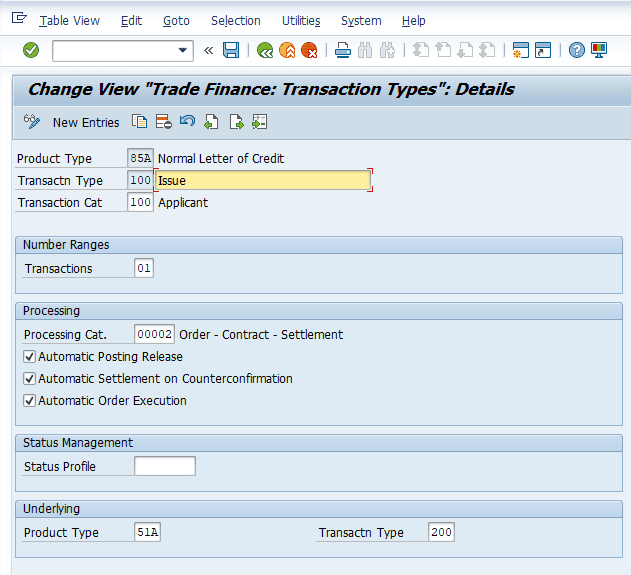Click the green Enter checkmark icon

tap(31, 50)
